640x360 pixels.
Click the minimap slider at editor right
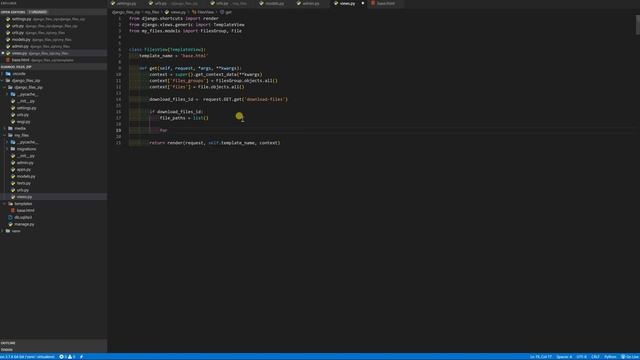pos(637,24)
